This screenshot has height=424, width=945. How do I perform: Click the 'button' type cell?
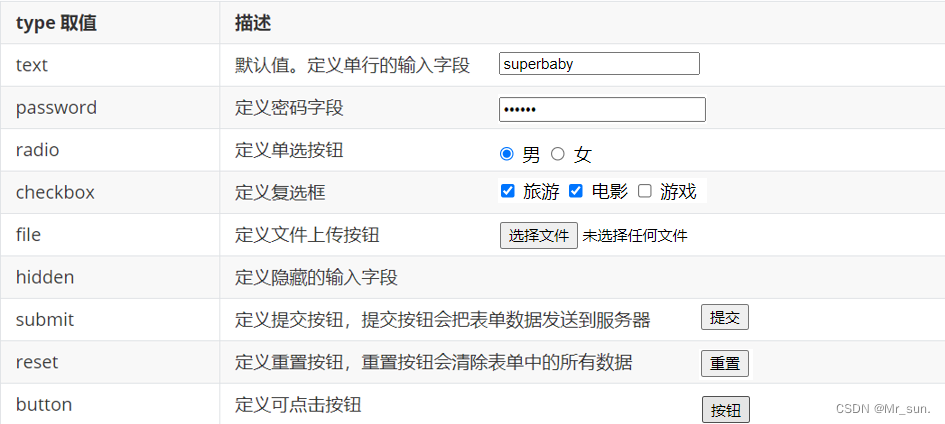[x=110, y=404]
